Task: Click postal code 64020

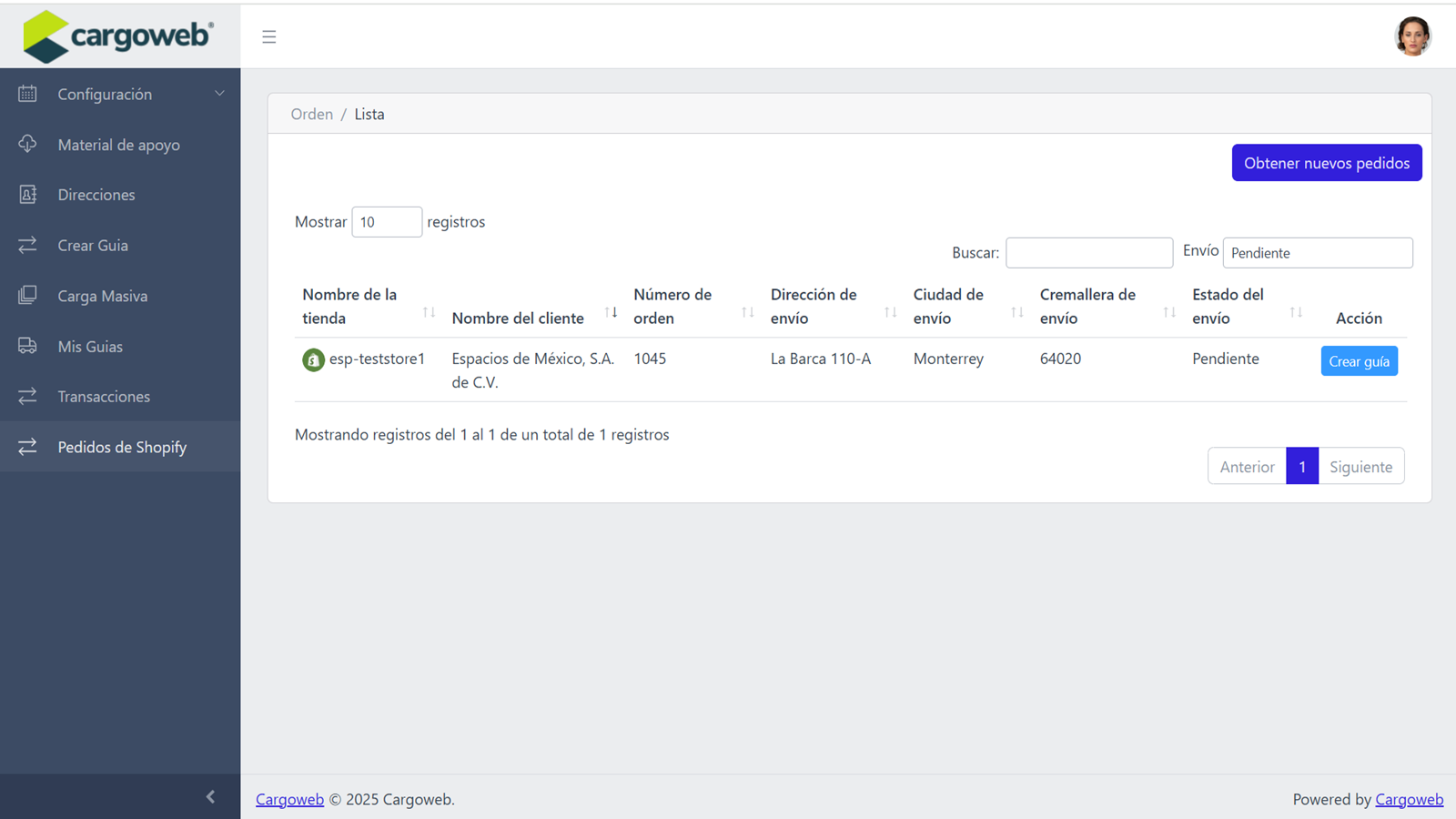Action: (1060, 359)
